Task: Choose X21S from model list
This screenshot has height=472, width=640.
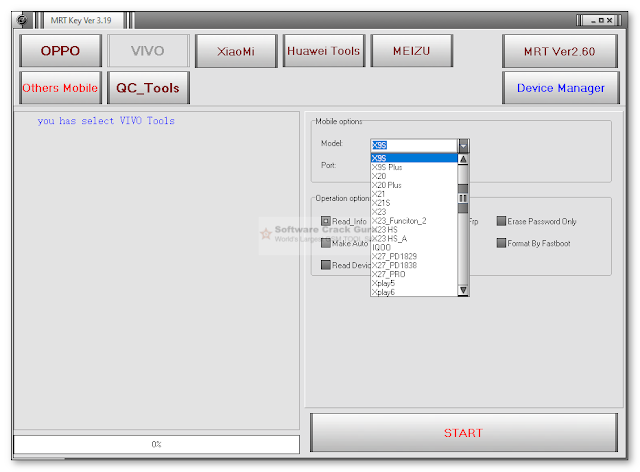Action: (414, 203)
